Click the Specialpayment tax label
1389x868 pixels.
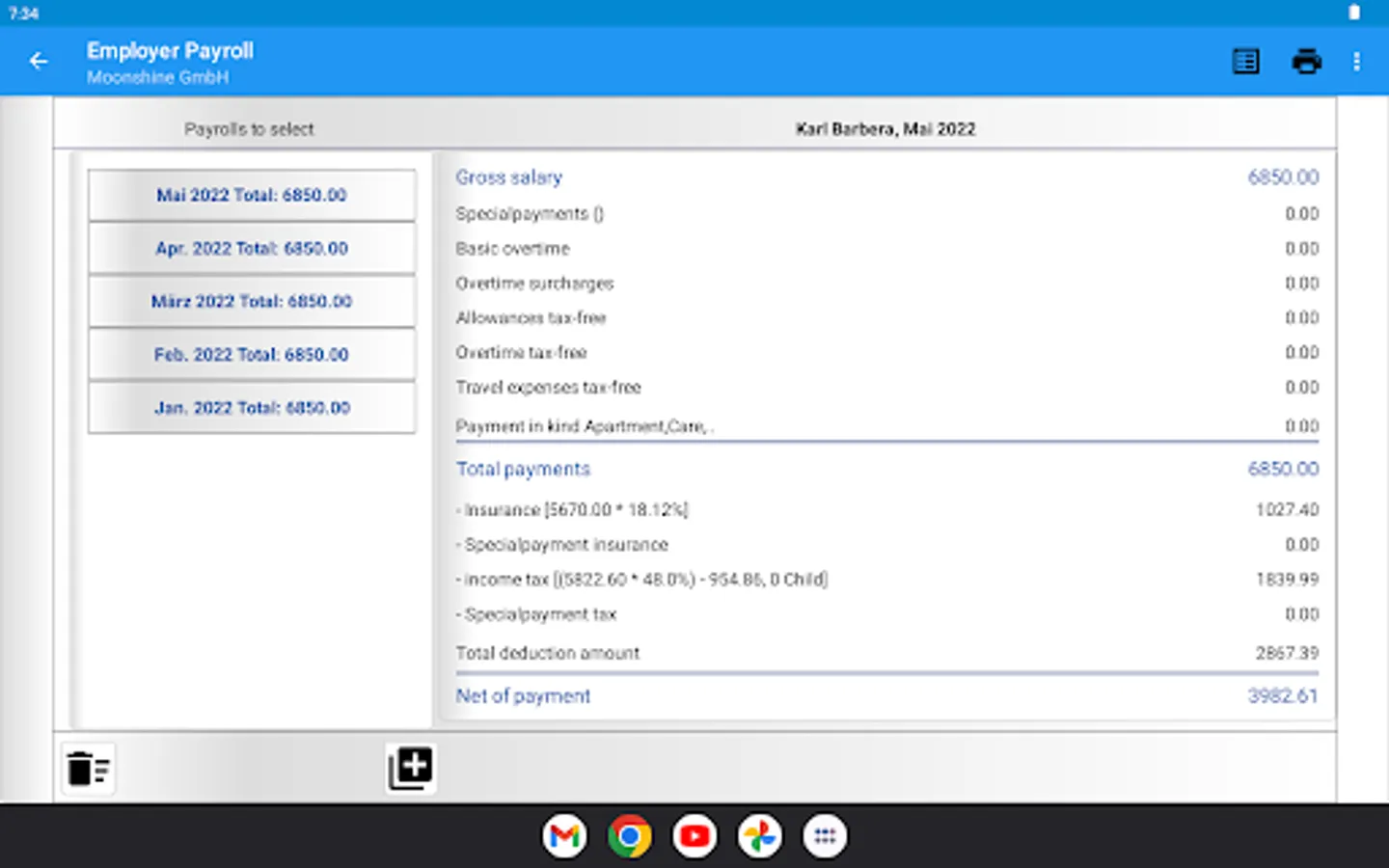click(x=536, y=614)
